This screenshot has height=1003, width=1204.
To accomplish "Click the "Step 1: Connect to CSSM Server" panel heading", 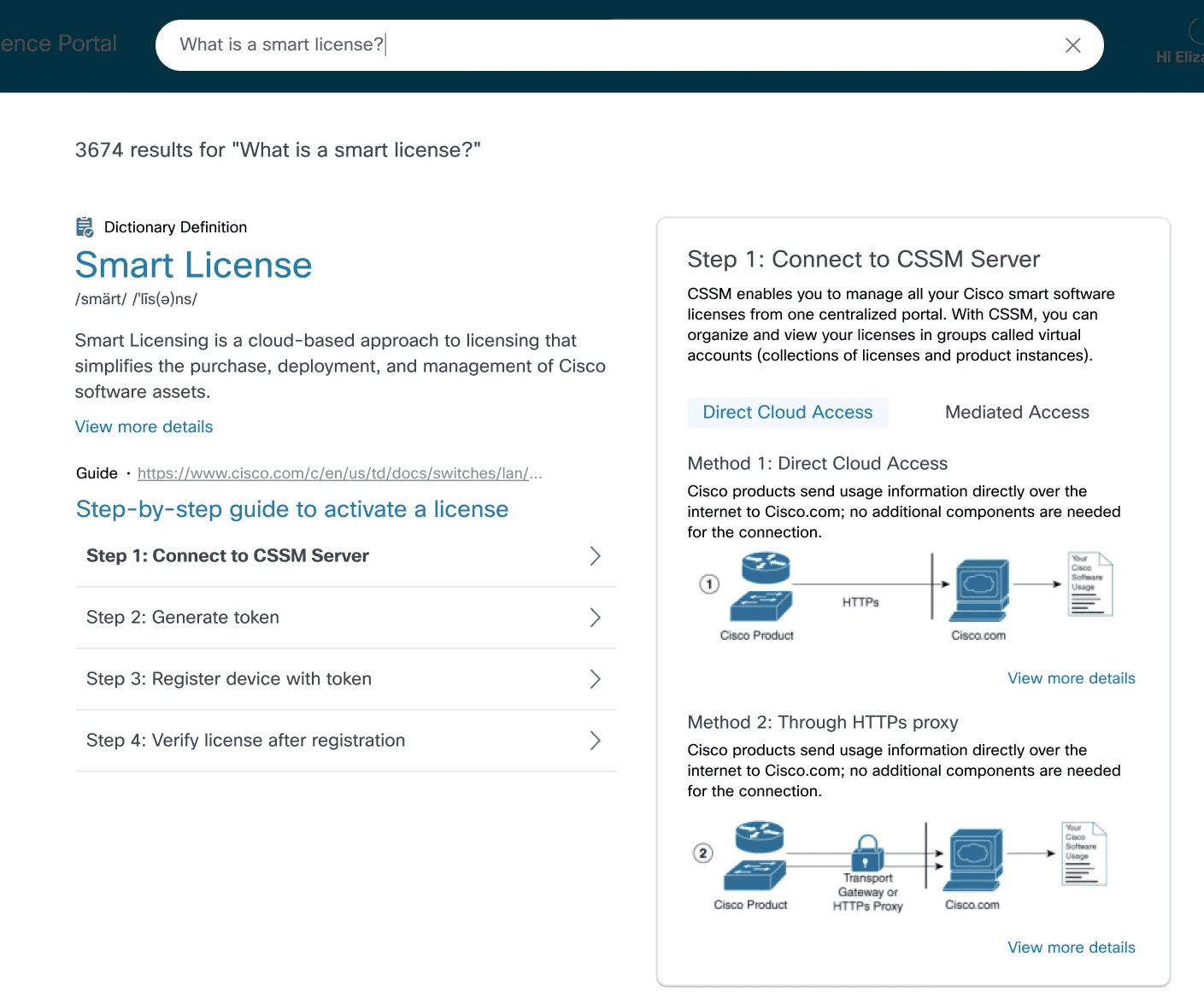I will 864,260.
